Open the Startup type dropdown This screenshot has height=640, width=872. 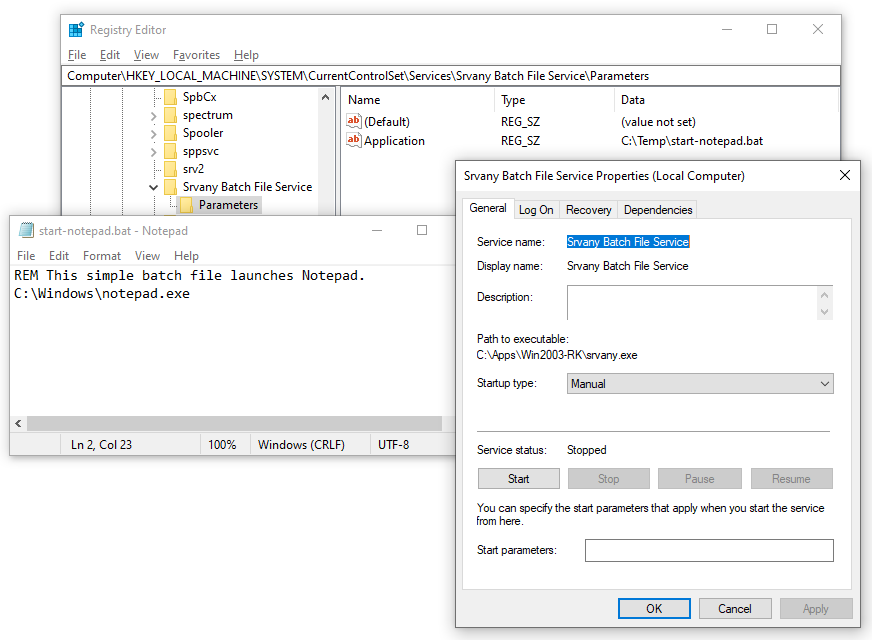700,384
